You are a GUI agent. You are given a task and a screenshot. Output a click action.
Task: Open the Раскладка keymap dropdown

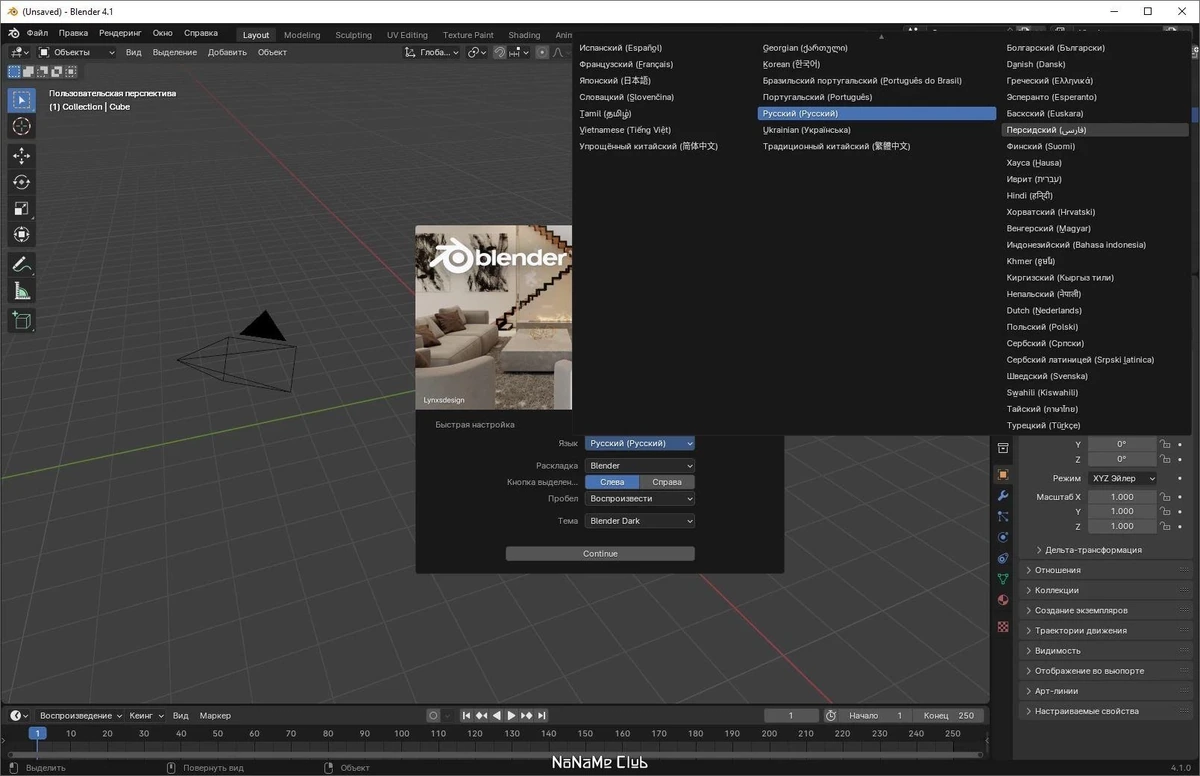tap(640, 465)
